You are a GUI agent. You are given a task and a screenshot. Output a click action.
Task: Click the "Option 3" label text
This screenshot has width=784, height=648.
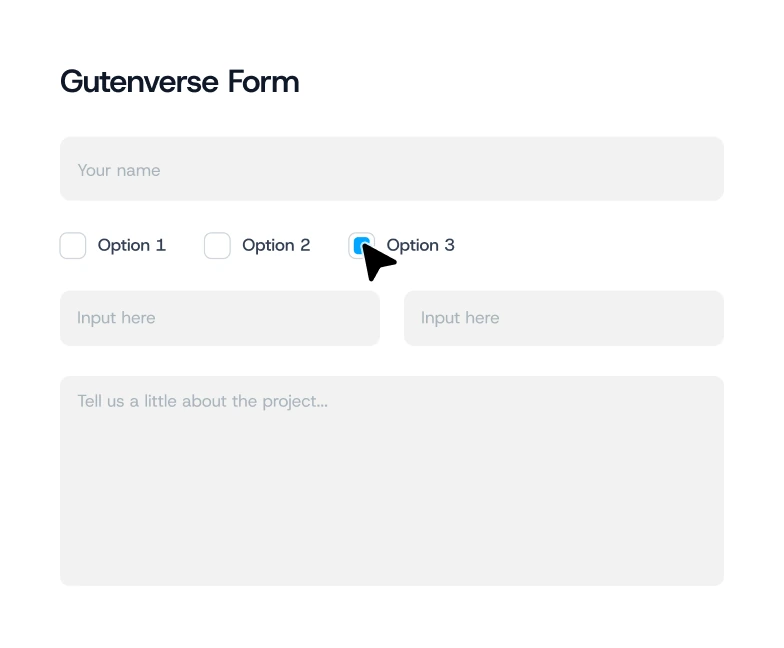coord(421,245)
